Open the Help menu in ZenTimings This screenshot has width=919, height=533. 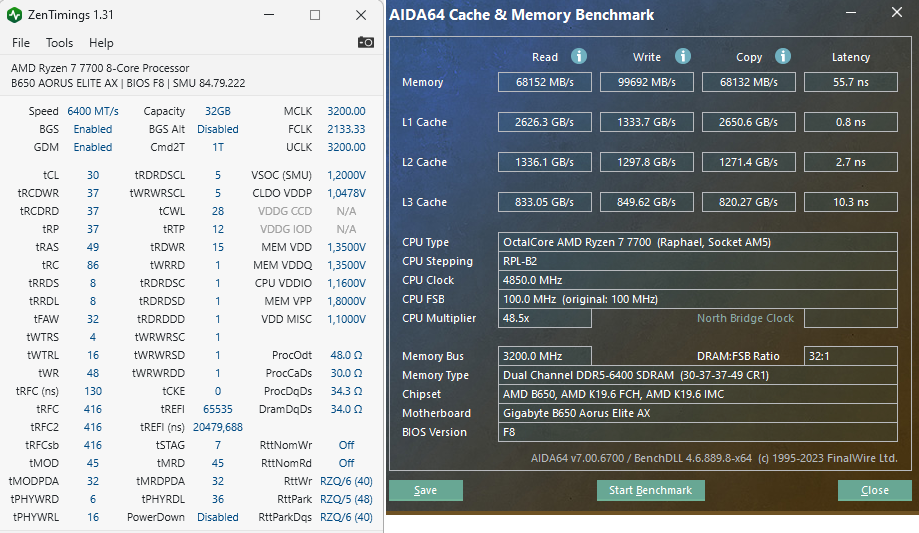coord(101,43)
